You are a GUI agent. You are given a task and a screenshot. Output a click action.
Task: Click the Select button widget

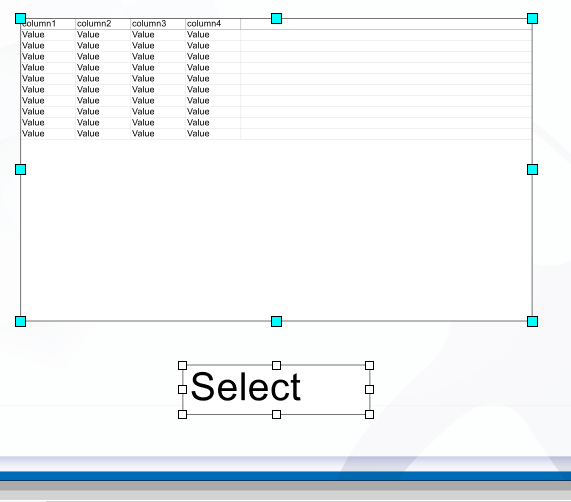276,390
